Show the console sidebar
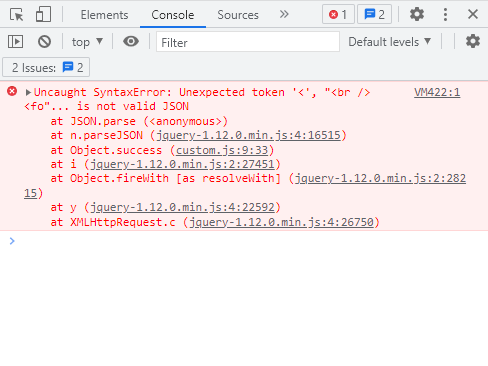 15,42
